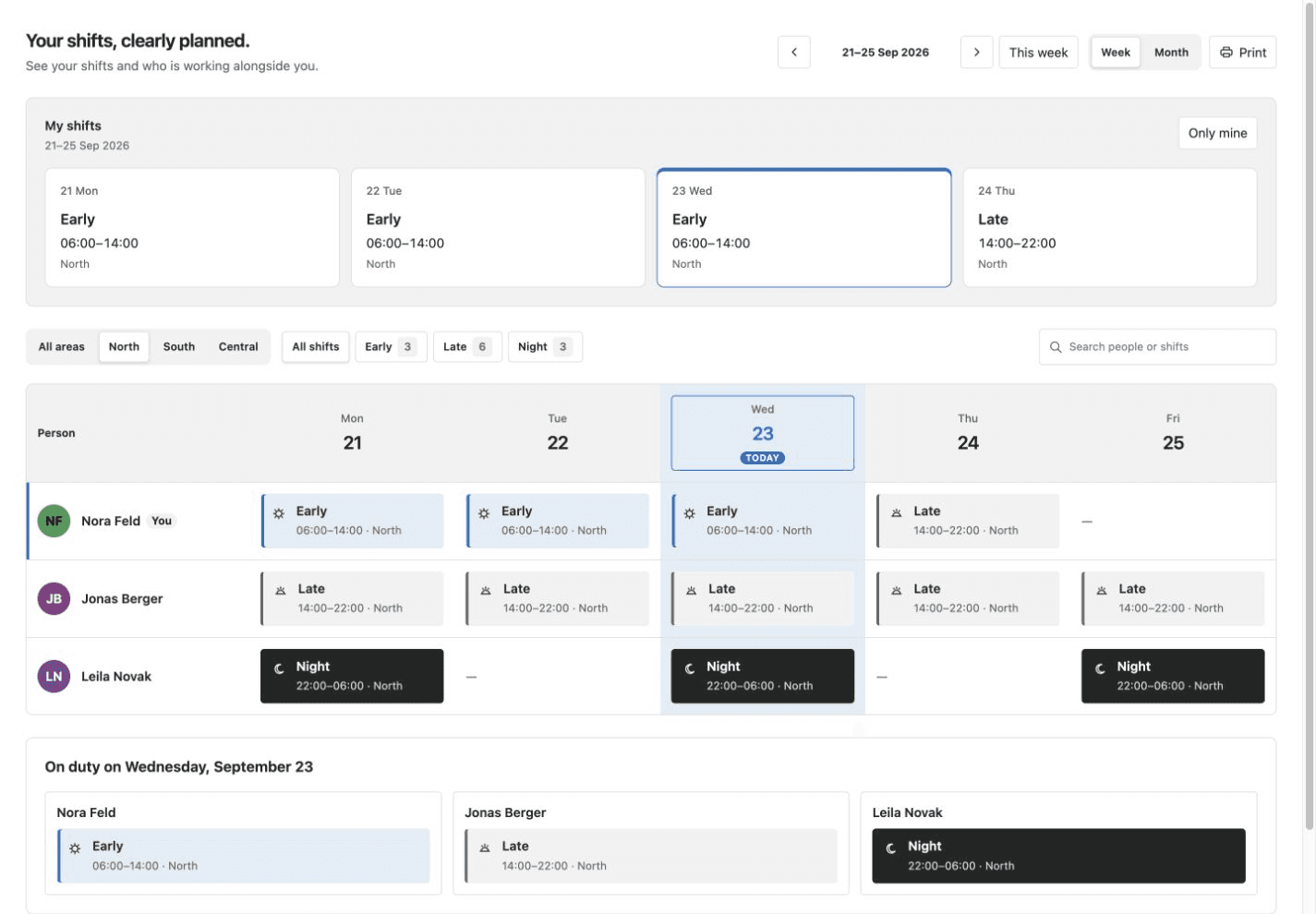The image size is (1316, 914).
Task: Click the Print button label
Action: [1252, 53]
